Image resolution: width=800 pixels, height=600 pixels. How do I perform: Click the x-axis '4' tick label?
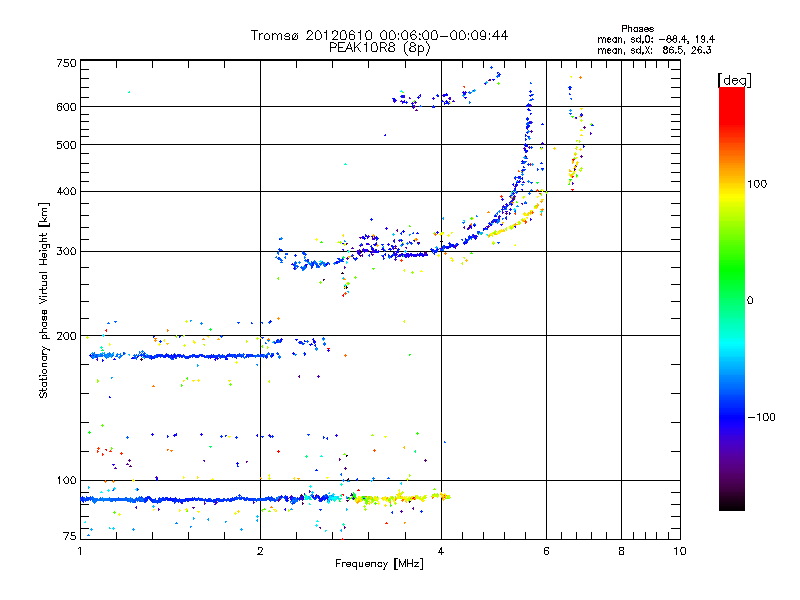(x=441, y=551)
